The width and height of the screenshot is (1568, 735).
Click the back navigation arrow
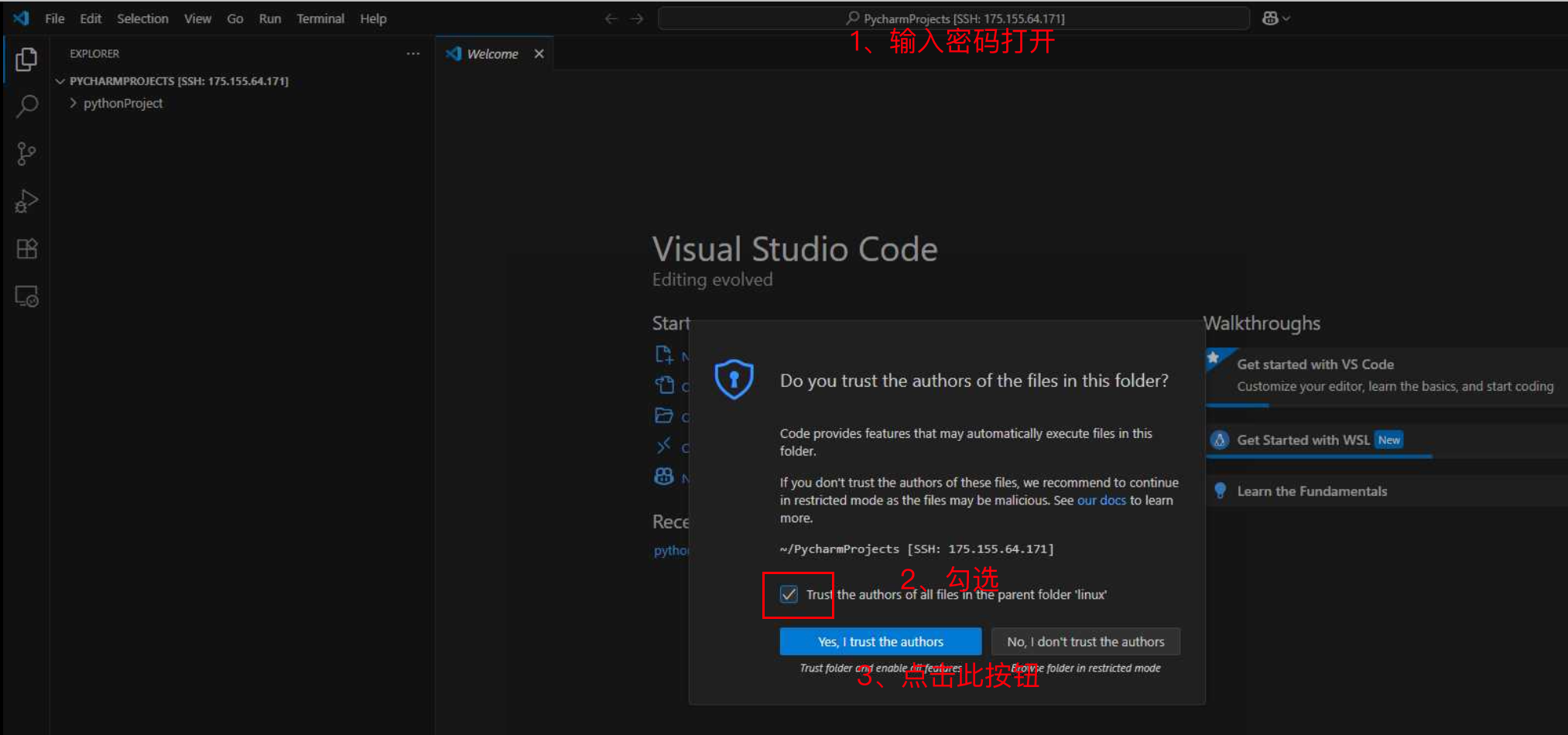click(611, 18)
